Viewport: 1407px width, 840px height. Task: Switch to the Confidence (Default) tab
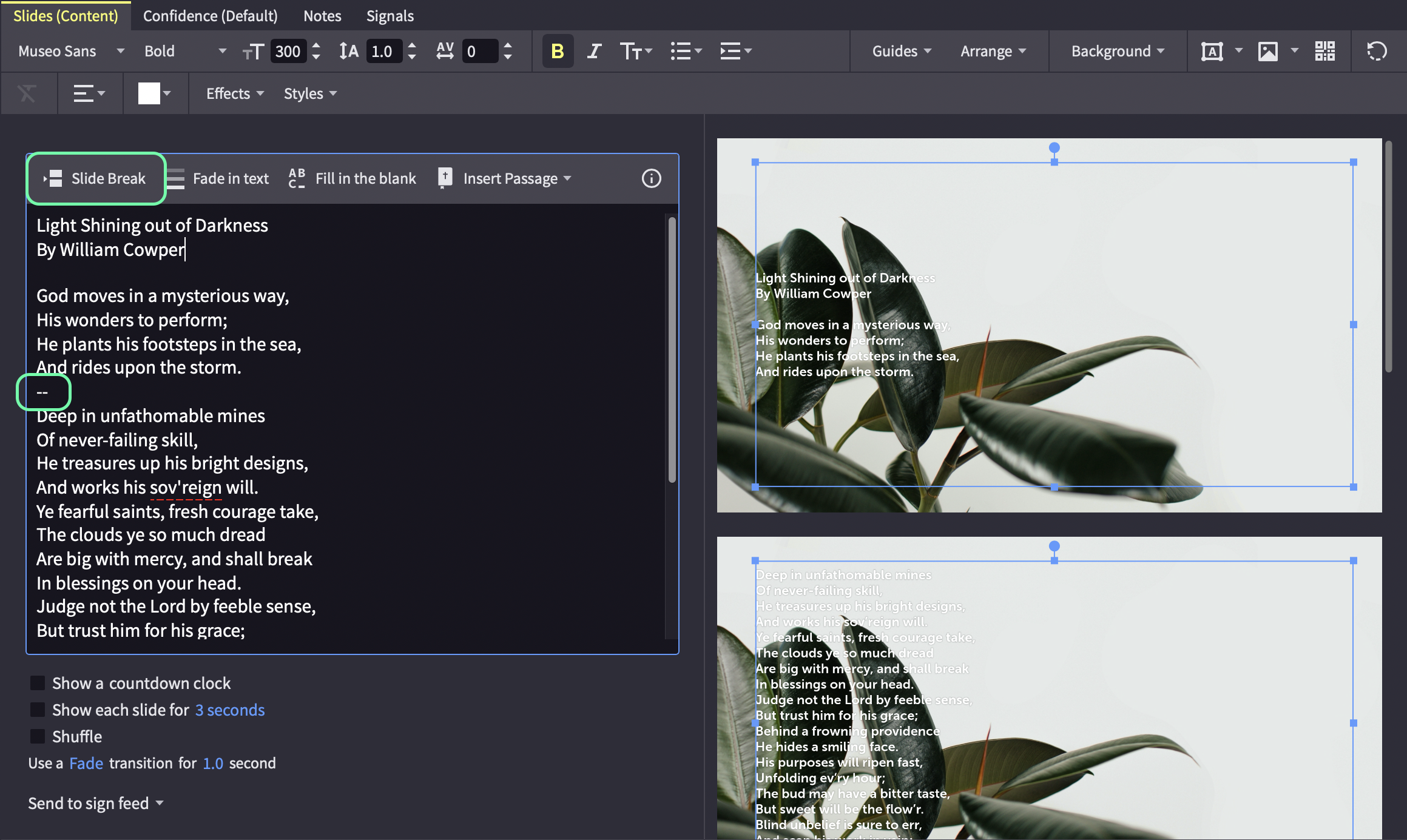pyautogui.click(x=210, y=16)
